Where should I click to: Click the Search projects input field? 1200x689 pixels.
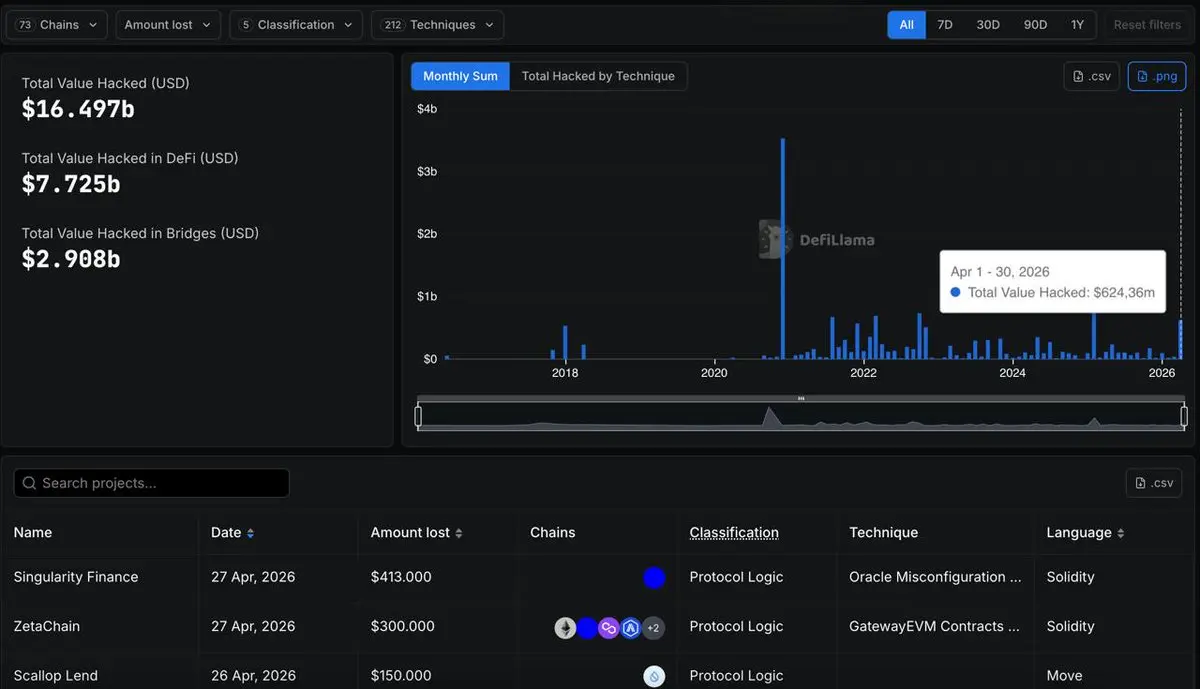tap(152, 483)
